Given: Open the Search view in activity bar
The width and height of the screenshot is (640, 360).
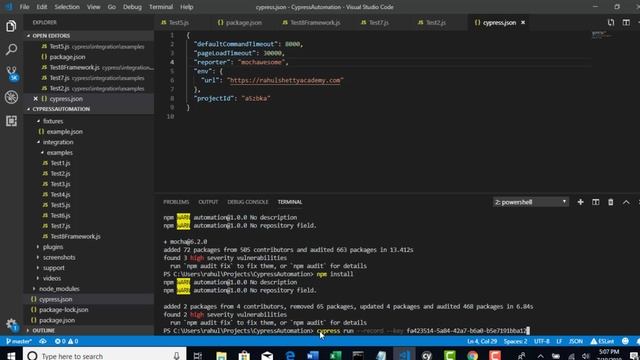Looking at the screenshot, I should [x=11, y=50].
